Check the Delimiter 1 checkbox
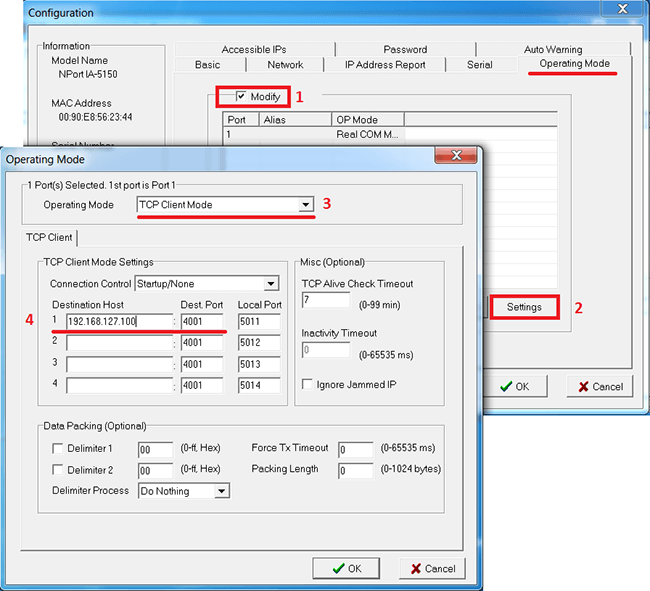This screenshot has height=591, width=650. [x=58, y=448]
